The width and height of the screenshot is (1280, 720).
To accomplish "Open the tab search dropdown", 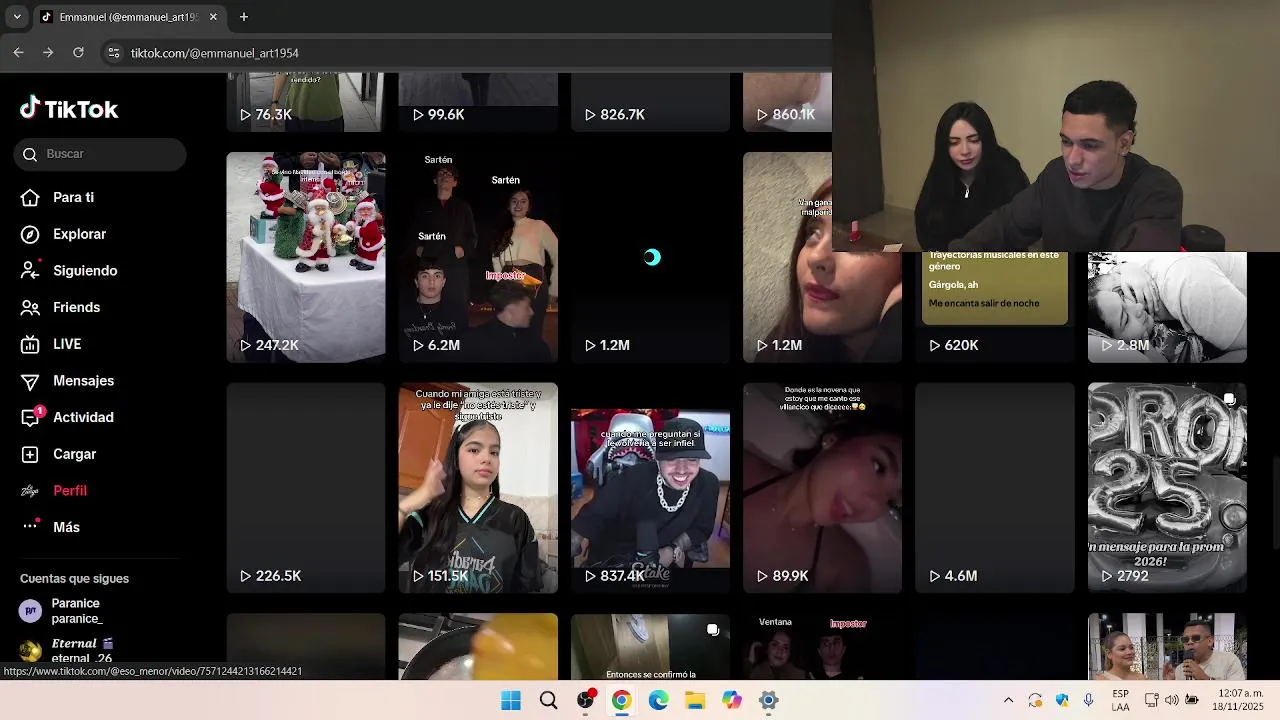I will (x=17, y=17).
